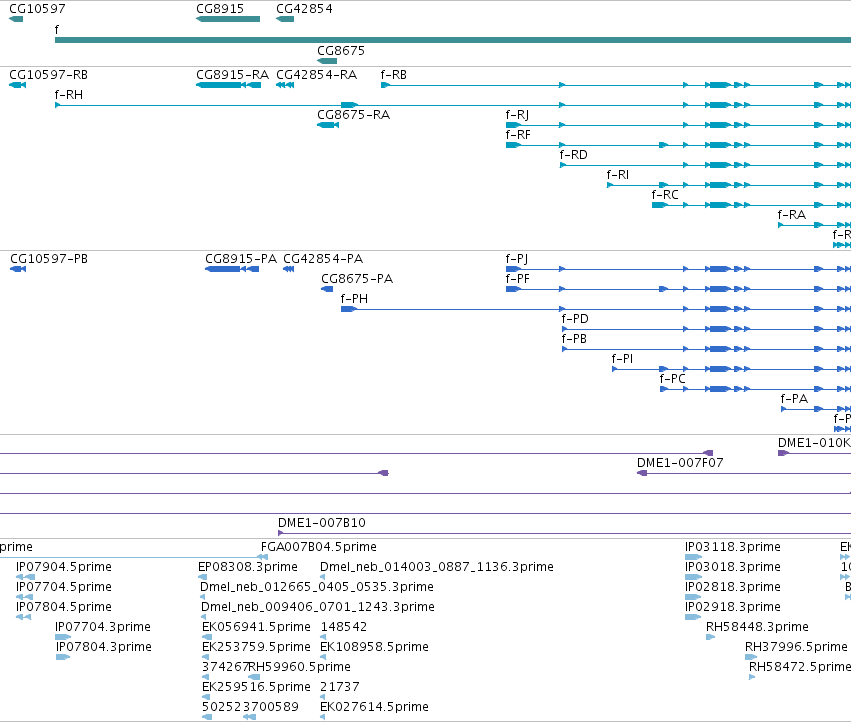This screenshot has width=851, height=722.
Task: Select the f-RI transcript label
Action: pyautogui.click(x=618, y=175)
